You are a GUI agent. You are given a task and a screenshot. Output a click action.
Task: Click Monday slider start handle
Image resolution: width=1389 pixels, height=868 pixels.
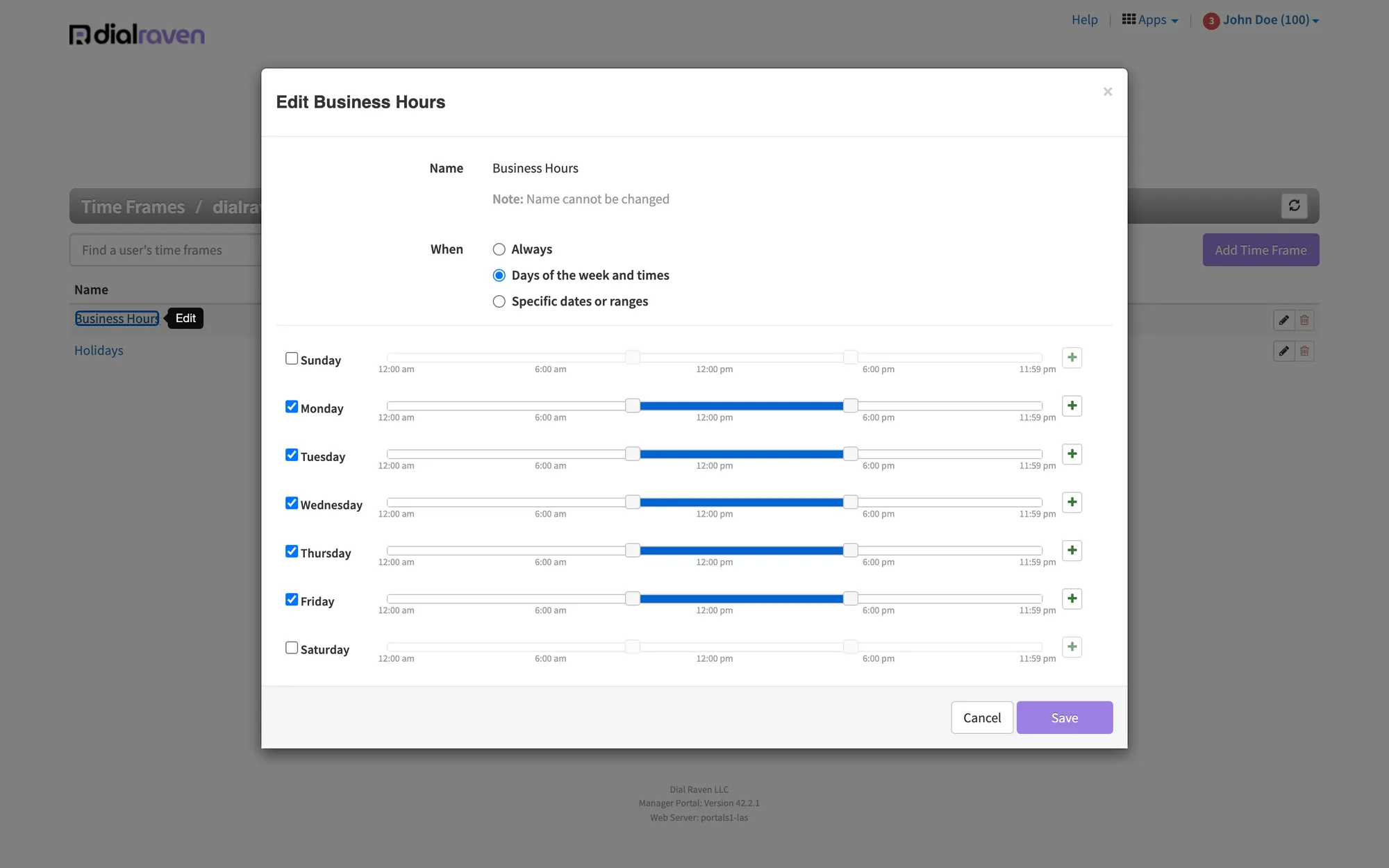[632, 406]
